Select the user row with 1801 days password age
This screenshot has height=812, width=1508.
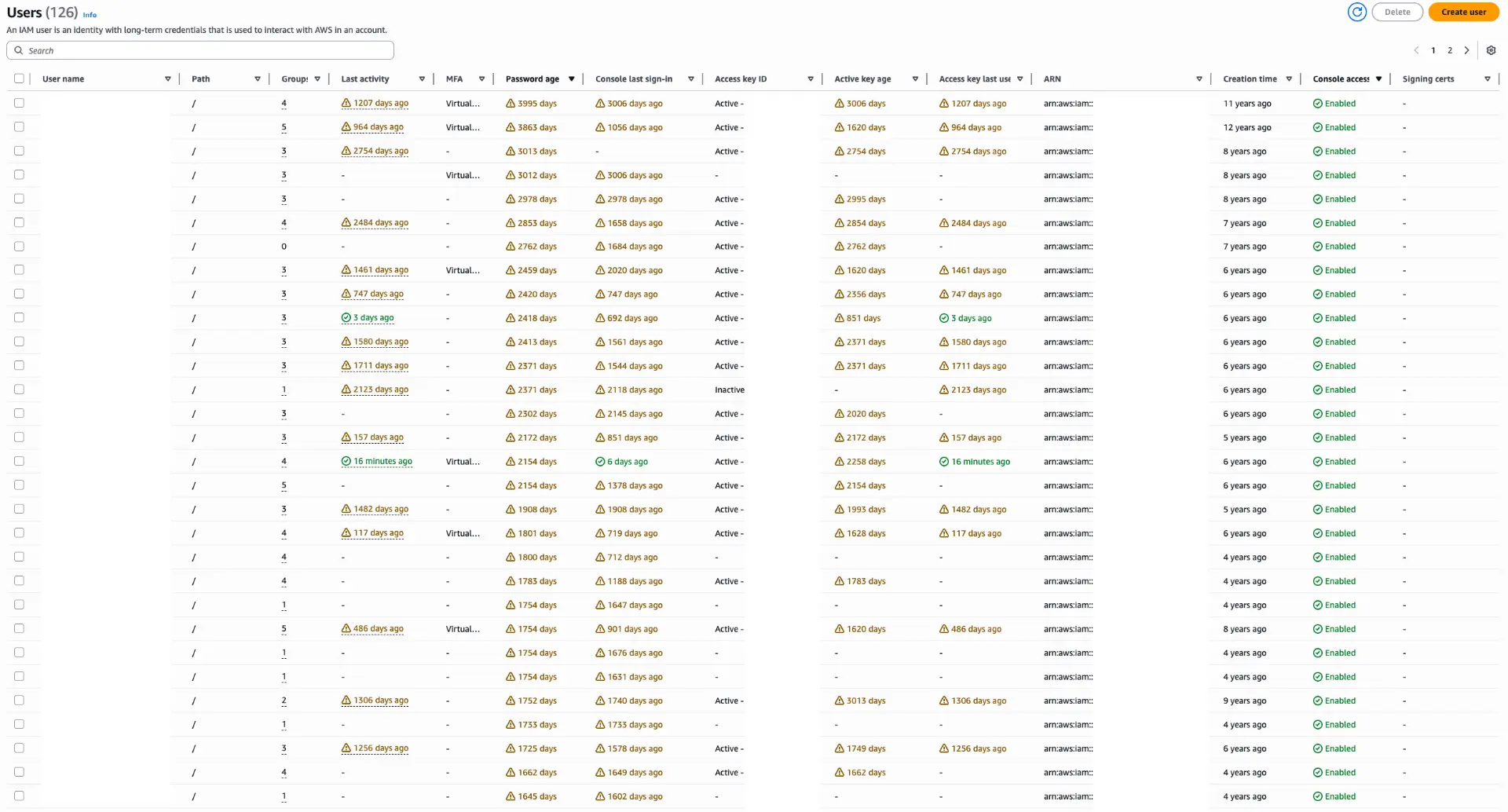click(19, 532)
